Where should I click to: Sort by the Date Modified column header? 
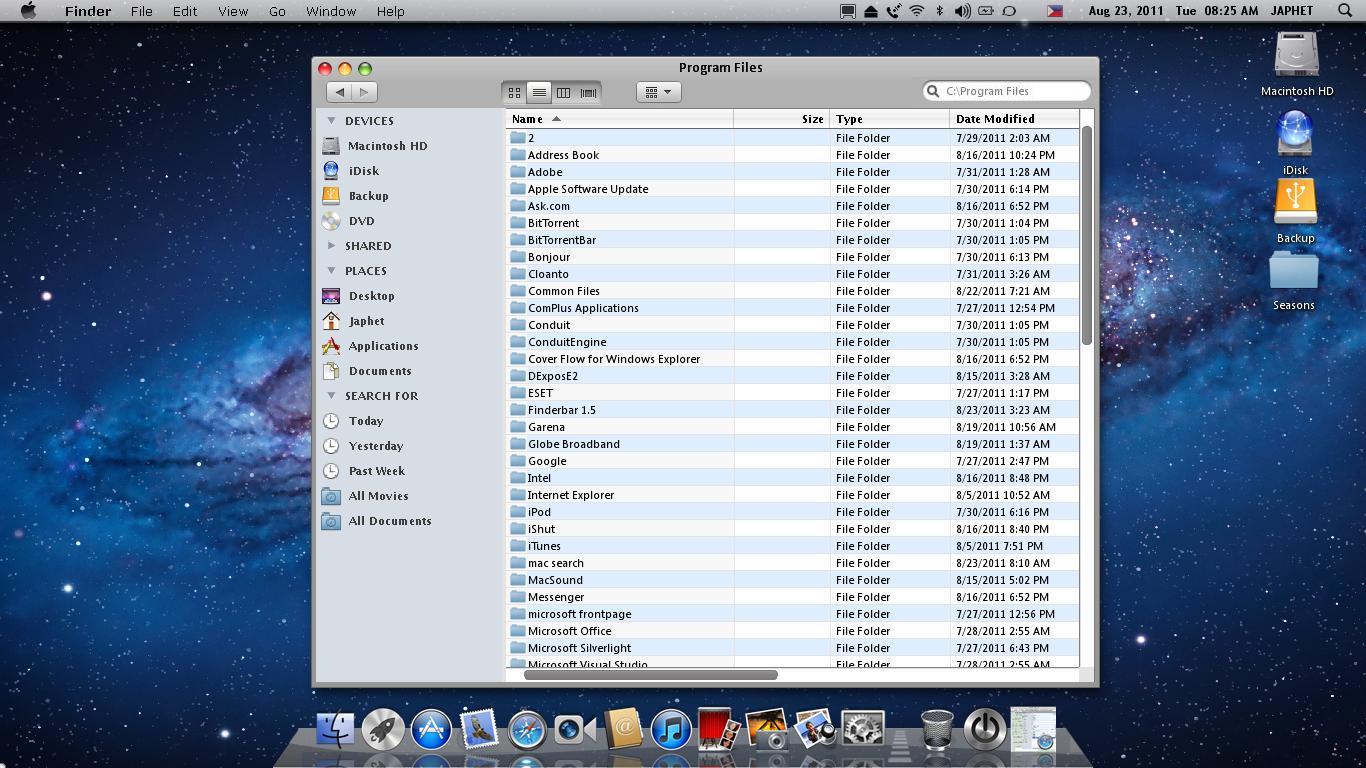tap(1014, 119)
